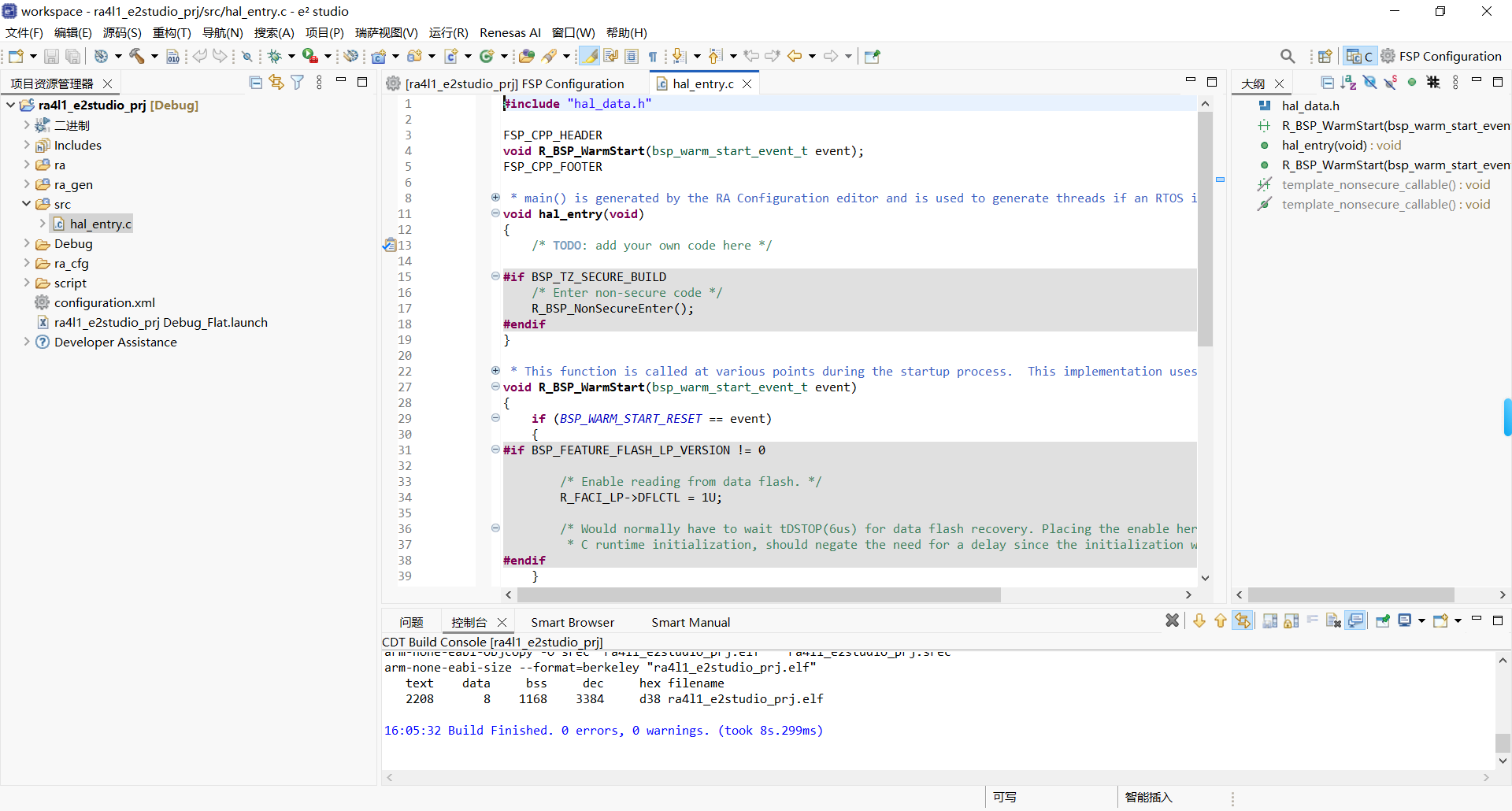This screenshot has width=1512, height=811.
Task: Click Previous error up arrow in console
Action: [1221, 621]
